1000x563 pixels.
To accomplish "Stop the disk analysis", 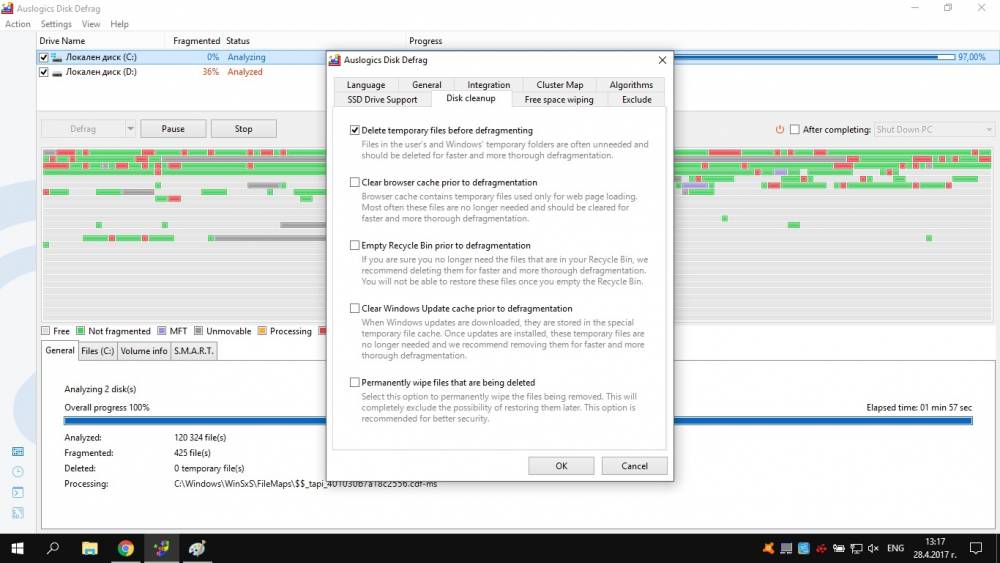I will 244,129.
